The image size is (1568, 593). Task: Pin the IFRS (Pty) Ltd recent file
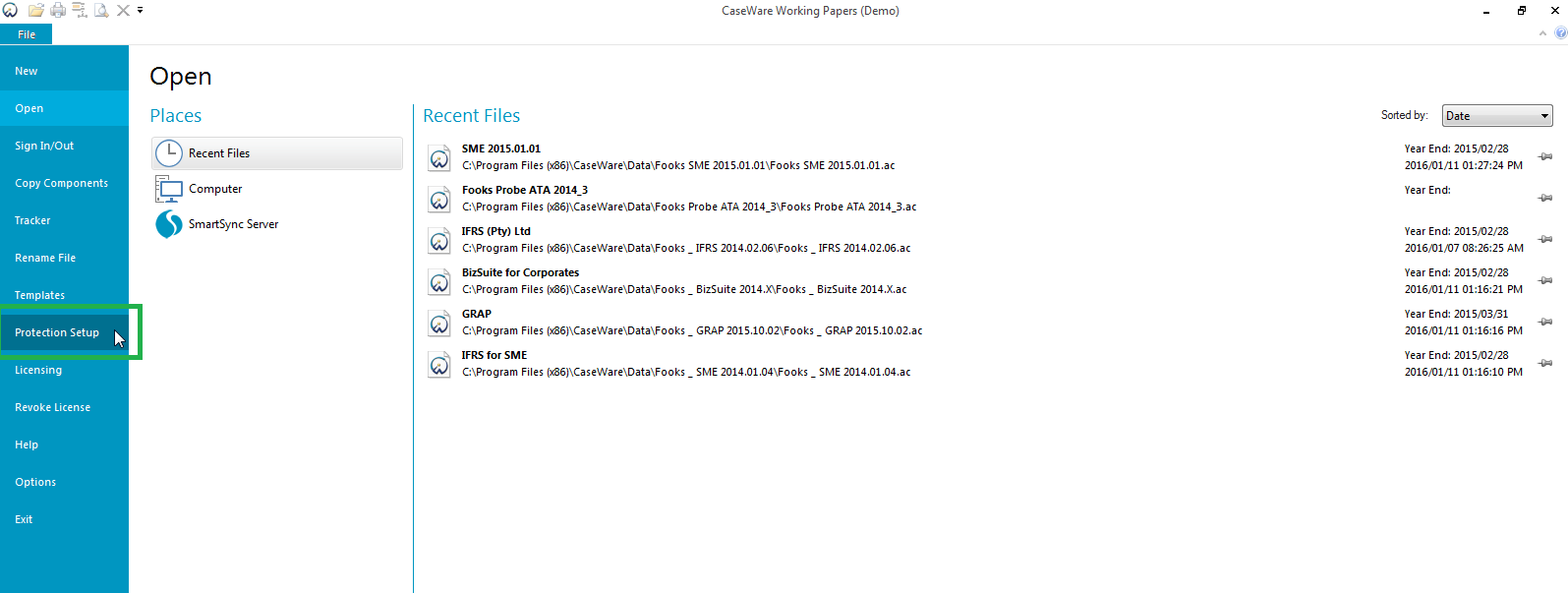1545,240
